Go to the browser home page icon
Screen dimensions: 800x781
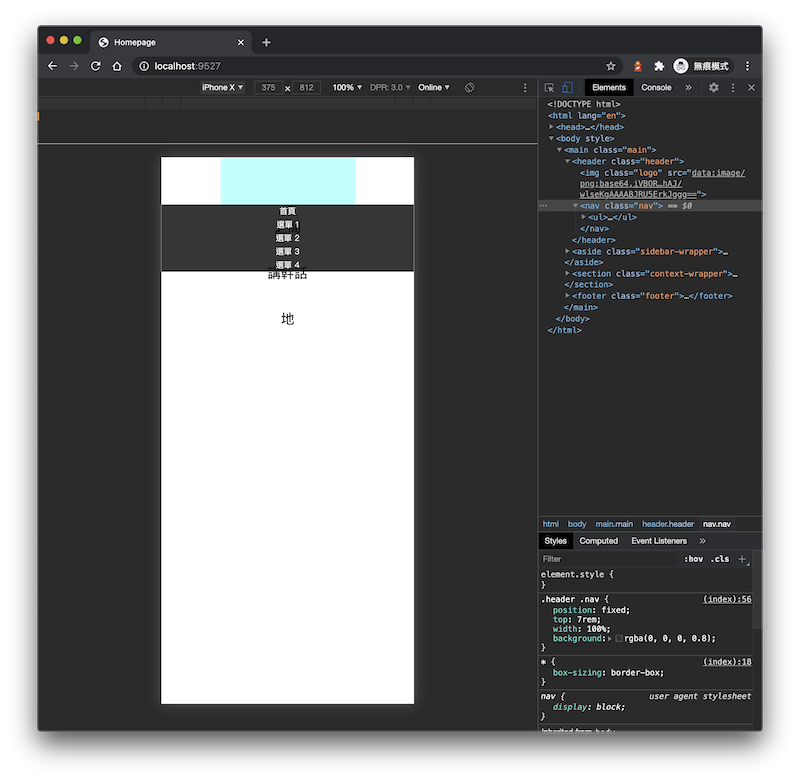pyautogui.click(x=117, y=66)
